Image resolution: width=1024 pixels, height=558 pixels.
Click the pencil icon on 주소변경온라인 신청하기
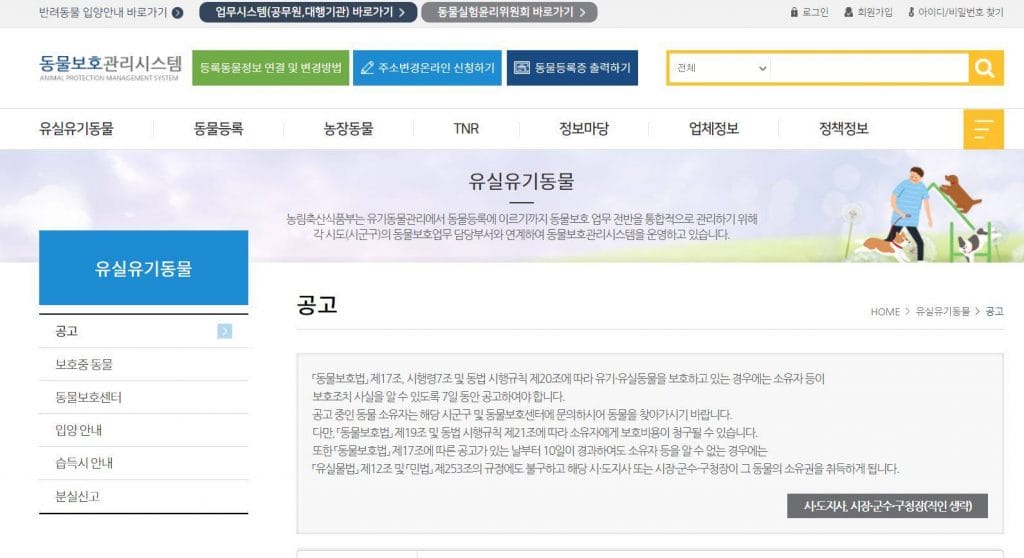(x=367, y=68)
